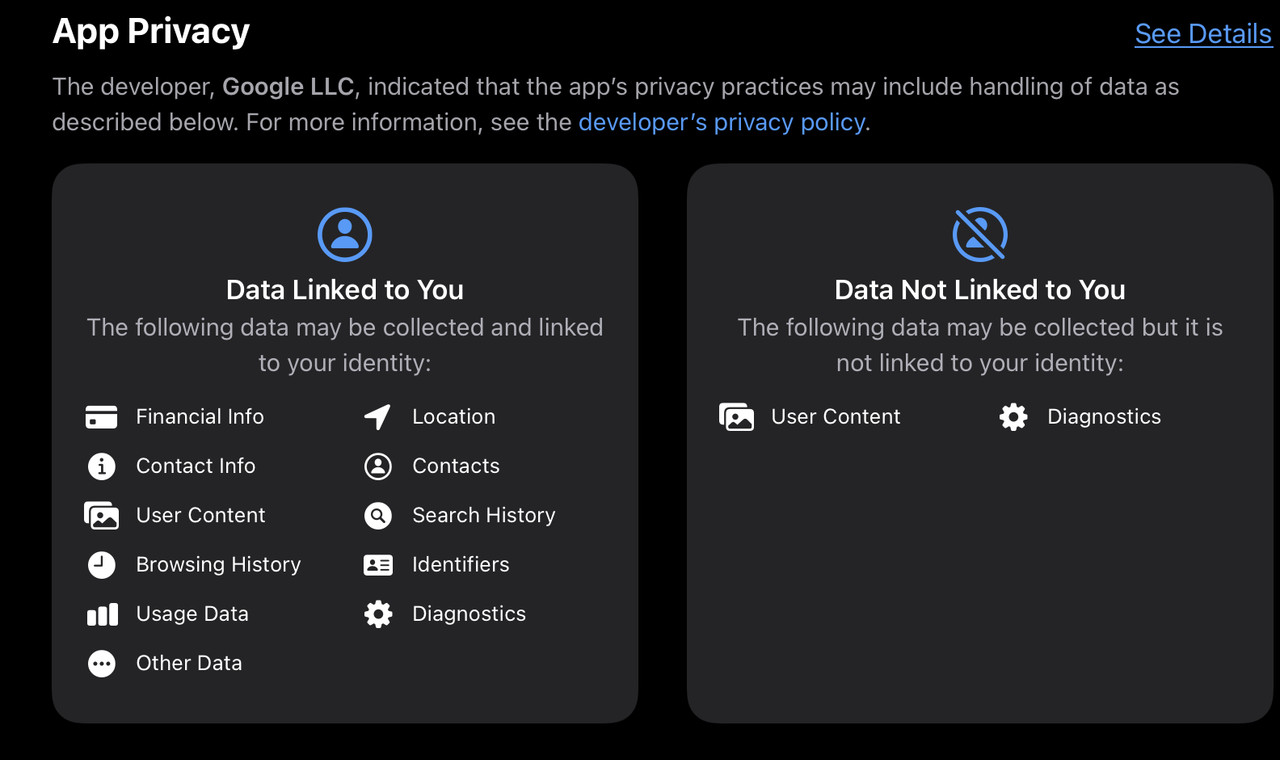Click User Content label under Data Linked to You

pyautogui.click(x=201, y=515)
